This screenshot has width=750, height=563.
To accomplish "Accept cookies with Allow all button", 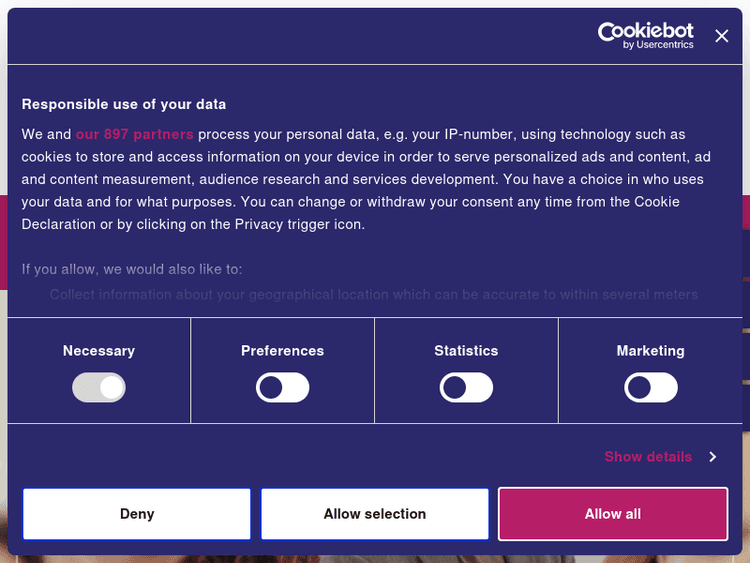I will [x=613, y=514].
